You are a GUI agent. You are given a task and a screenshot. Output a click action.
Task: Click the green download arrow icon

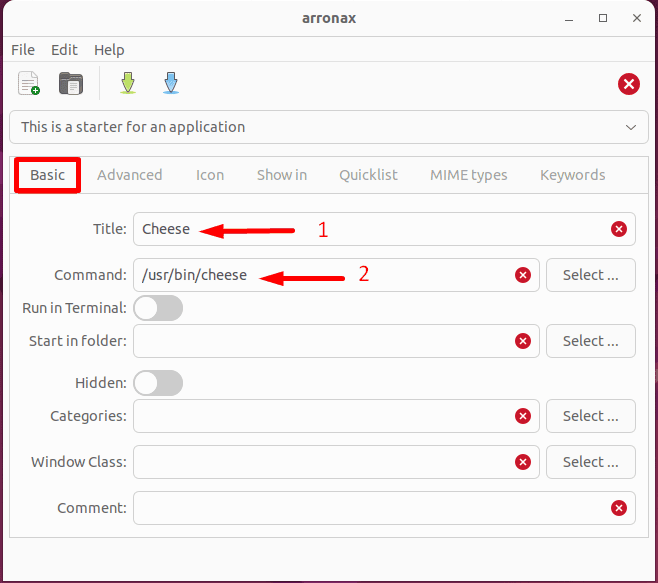pyautogui.click(x=127, y=84)
